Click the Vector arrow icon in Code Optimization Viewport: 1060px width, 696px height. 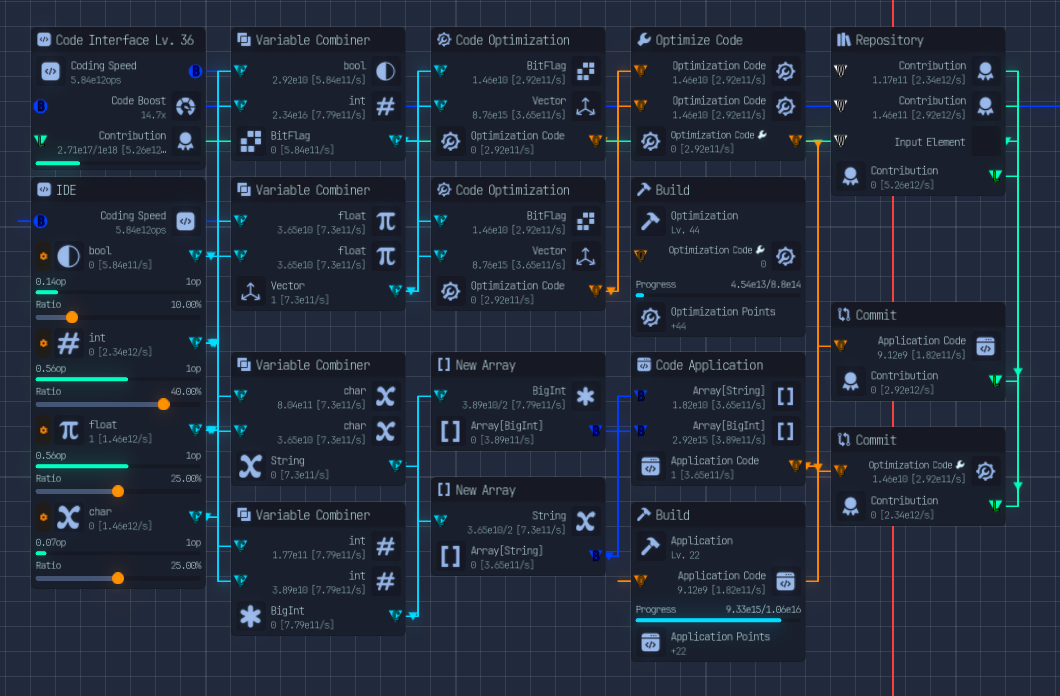coord(585,106)
